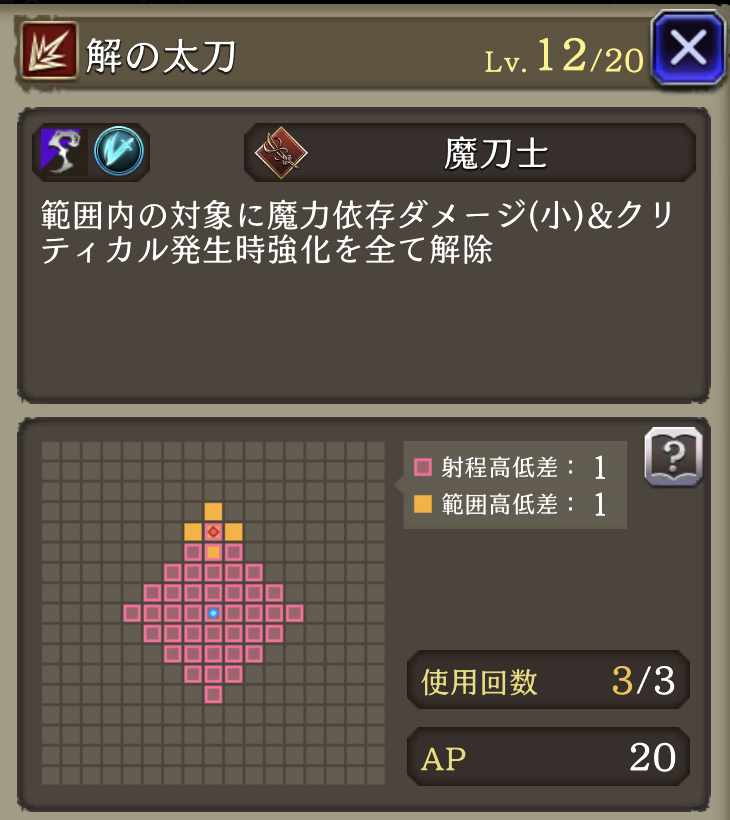Tap the cyan sword attack-type icon
The width and height of the screenshot is (730, 820).
119,151
